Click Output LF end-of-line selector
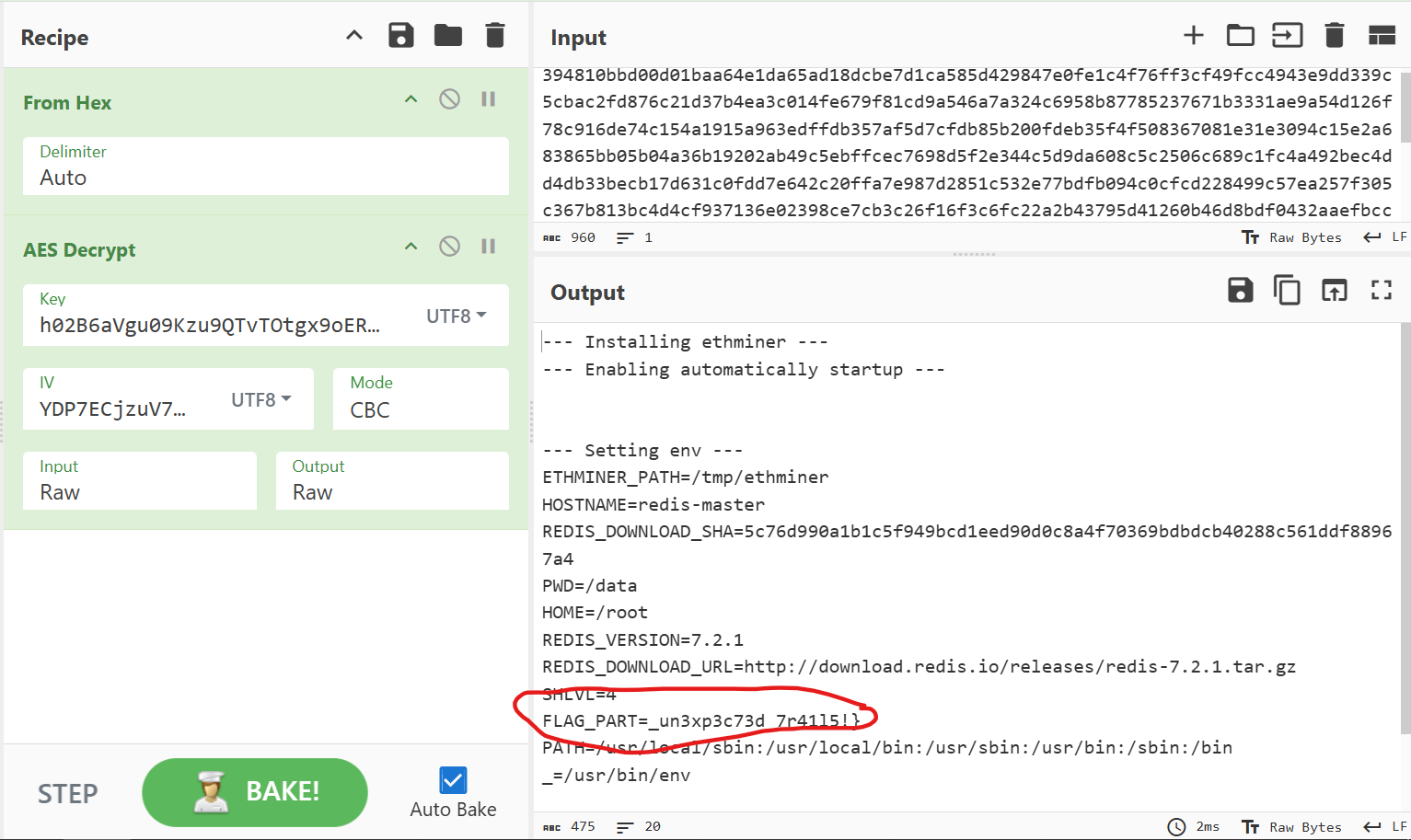This screenshot has height=840, width=1411. point(1385,827)
